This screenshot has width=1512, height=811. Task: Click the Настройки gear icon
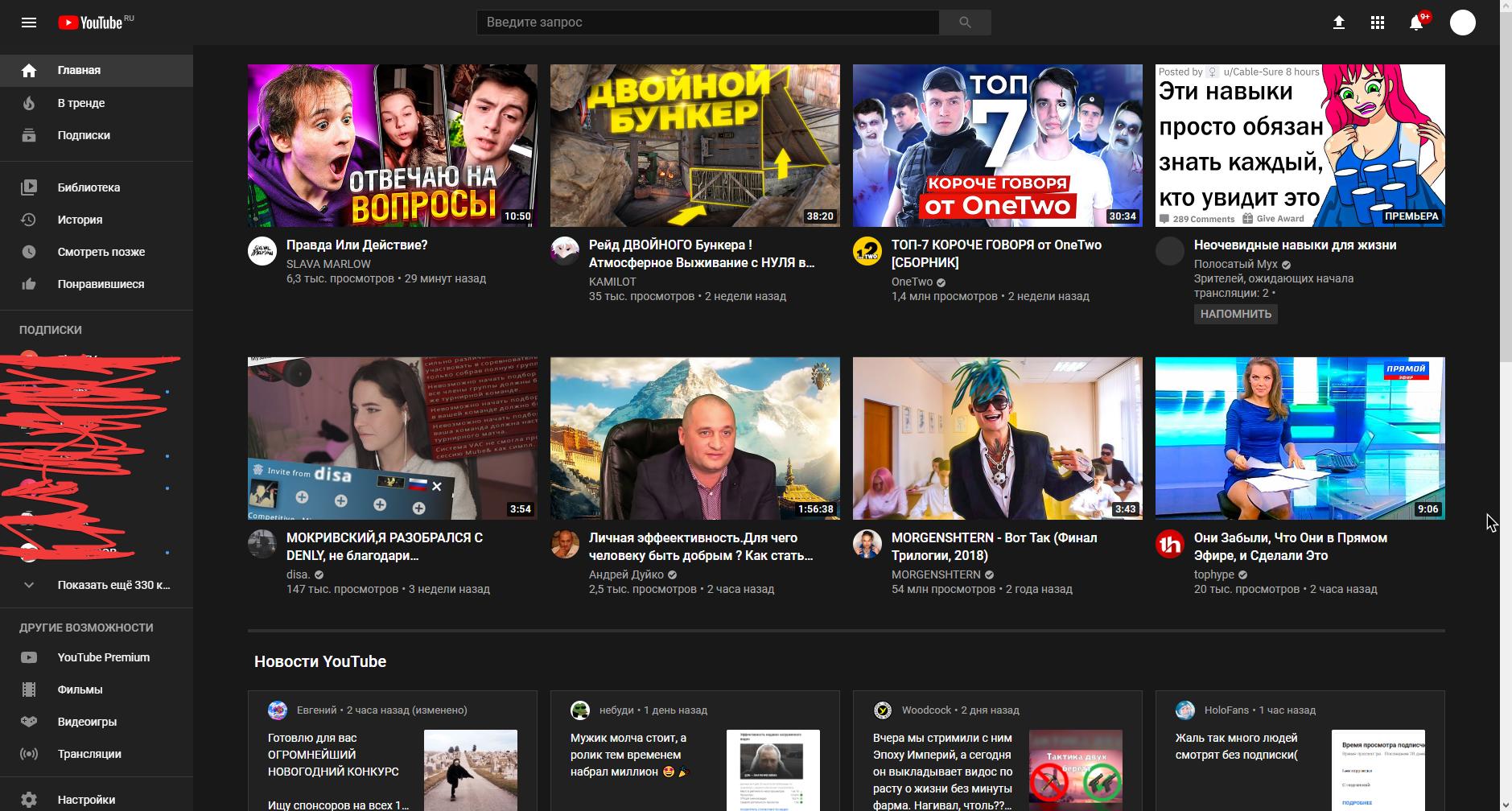pos(29,800)
